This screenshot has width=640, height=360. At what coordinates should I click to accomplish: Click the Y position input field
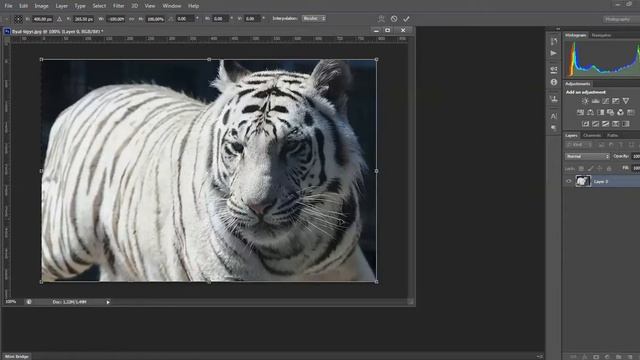tap(83, 19)
